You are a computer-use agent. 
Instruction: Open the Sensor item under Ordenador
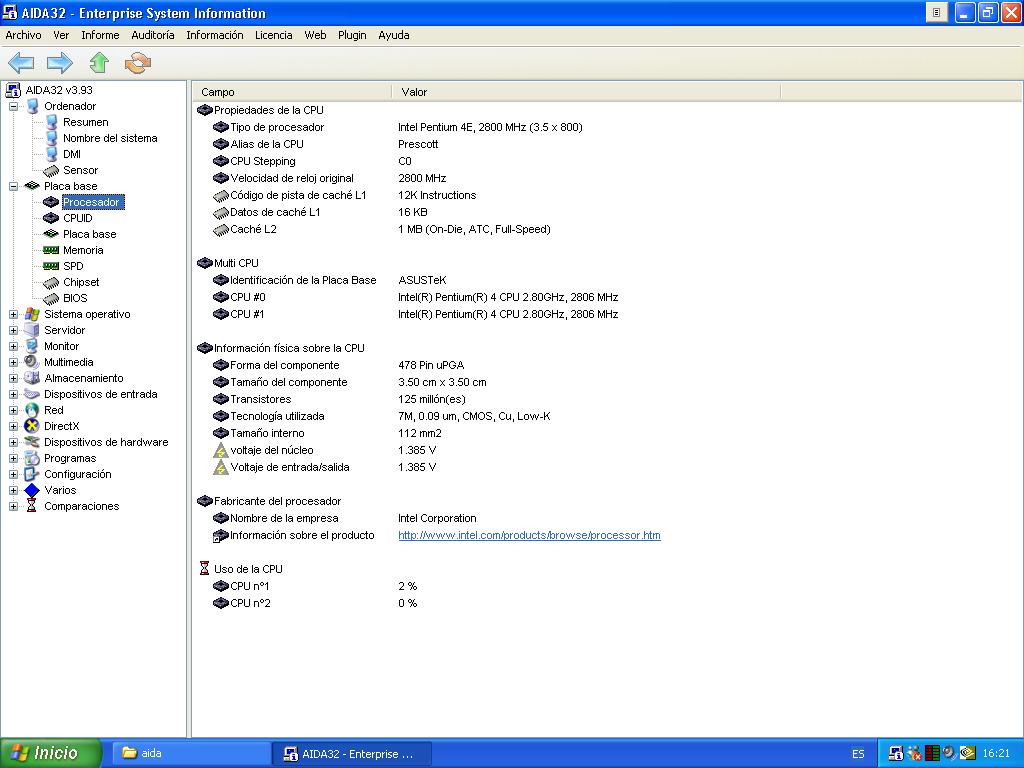coord(80,170)
